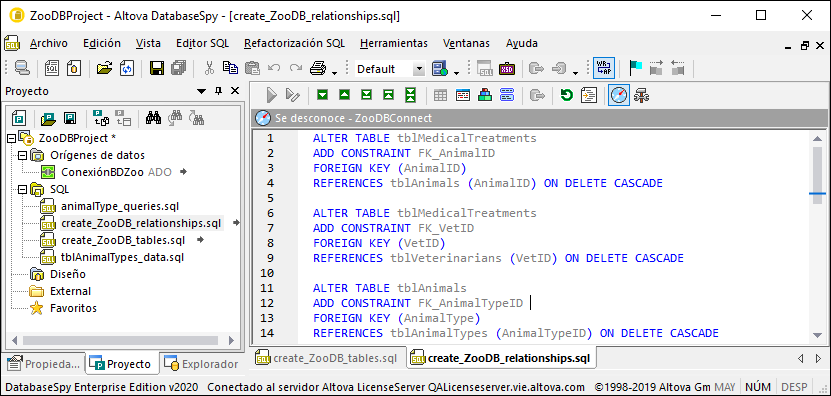Toggle the highlighted compass button in SQL toolbar
Viewport: 831px width, 396px height.
[618, 95]
